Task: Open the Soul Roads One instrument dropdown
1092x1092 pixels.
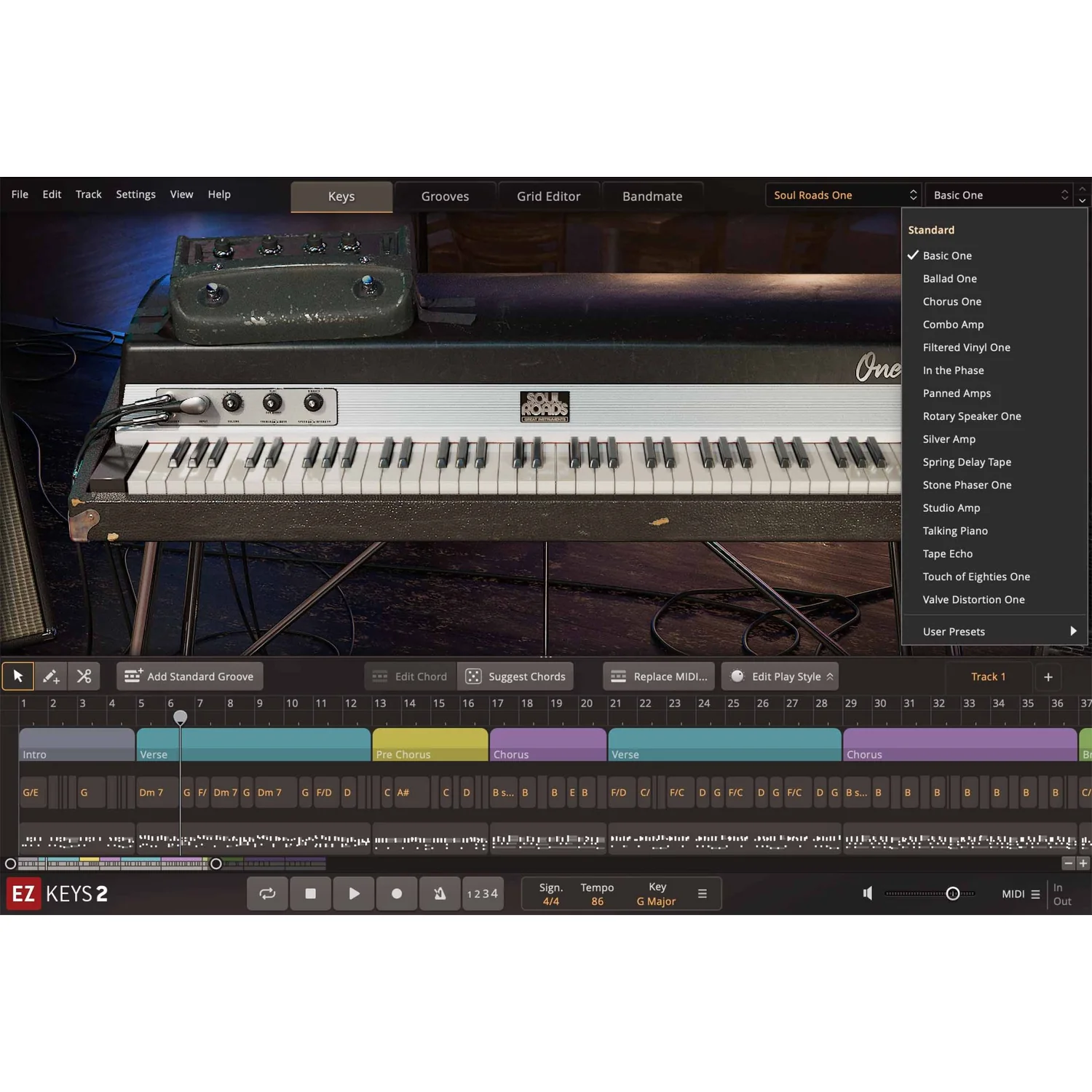Action: pos(844,195)
